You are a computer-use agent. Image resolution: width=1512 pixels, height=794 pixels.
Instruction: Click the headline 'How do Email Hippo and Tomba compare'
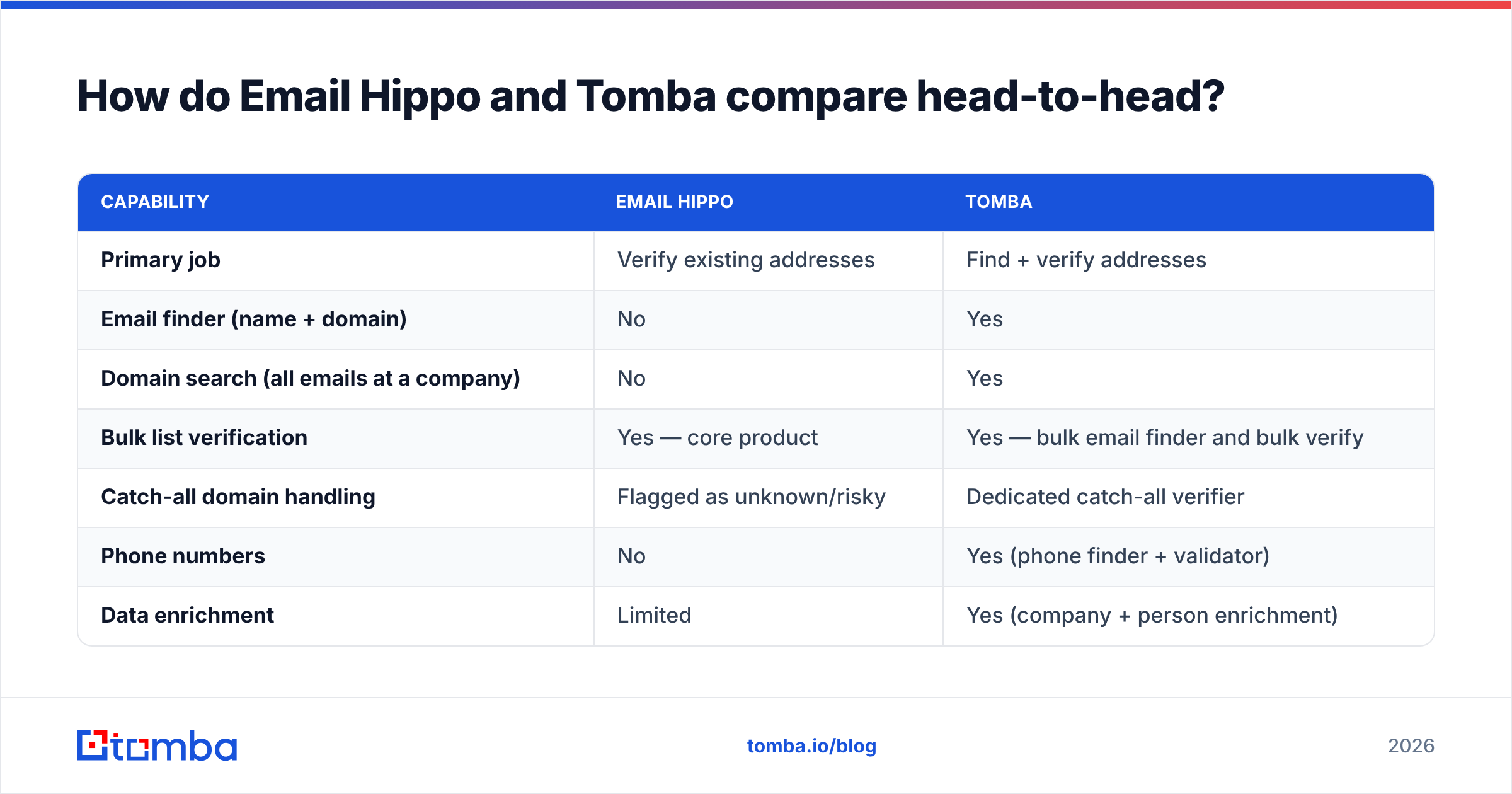tap(491, 96)
